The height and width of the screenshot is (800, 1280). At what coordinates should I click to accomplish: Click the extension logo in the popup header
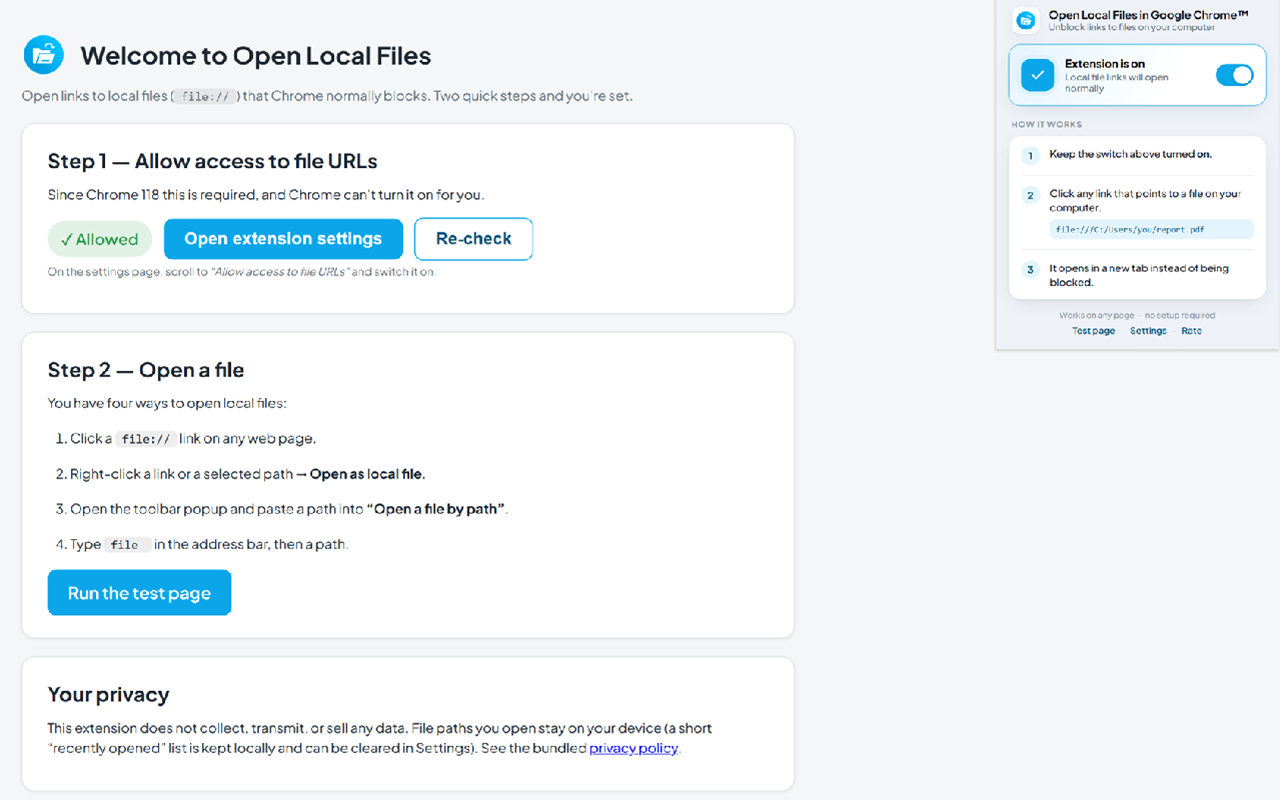pyautogui.click(x=1025, y=20)
